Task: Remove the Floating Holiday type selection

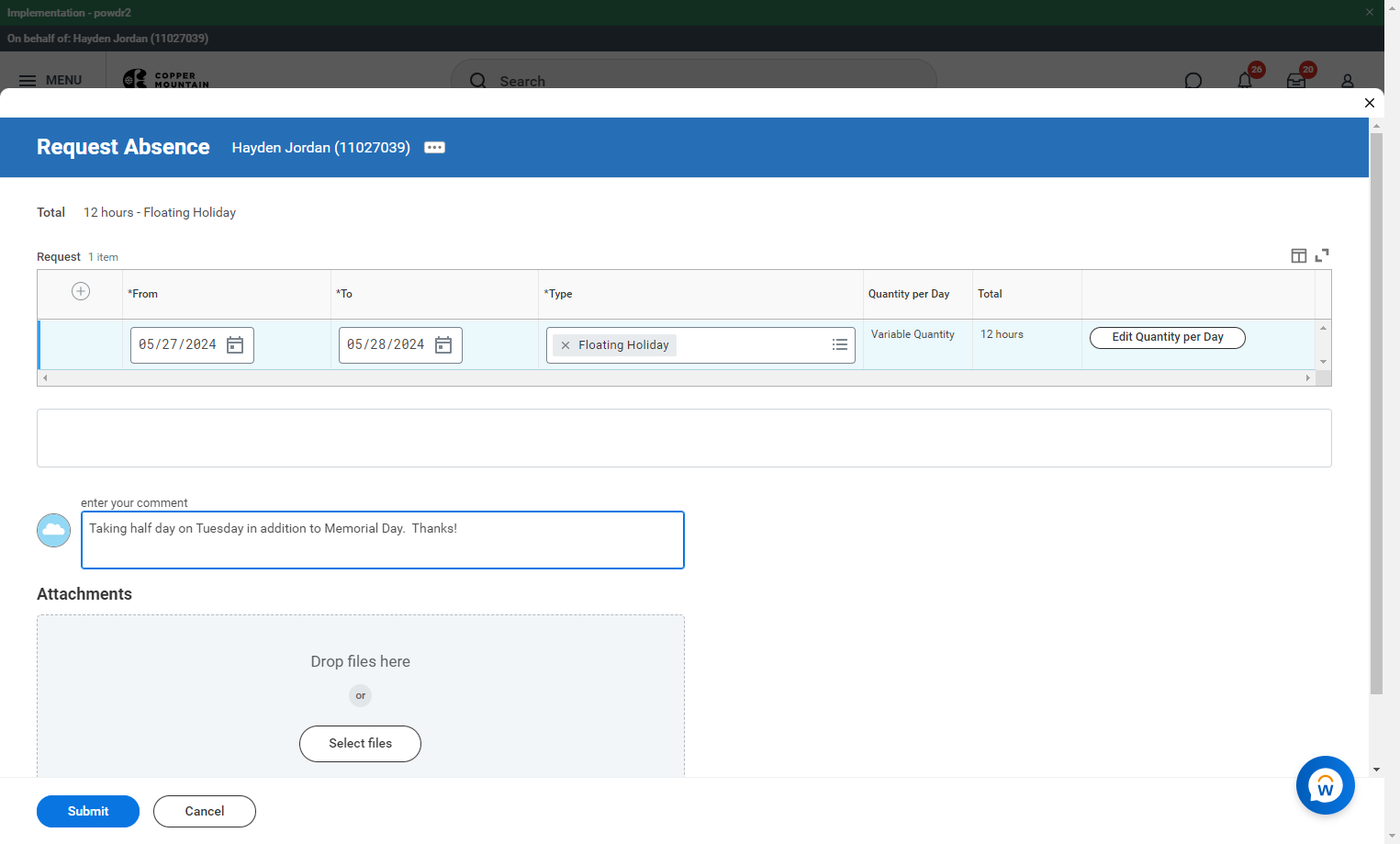Action: click(x=566, y=345)
